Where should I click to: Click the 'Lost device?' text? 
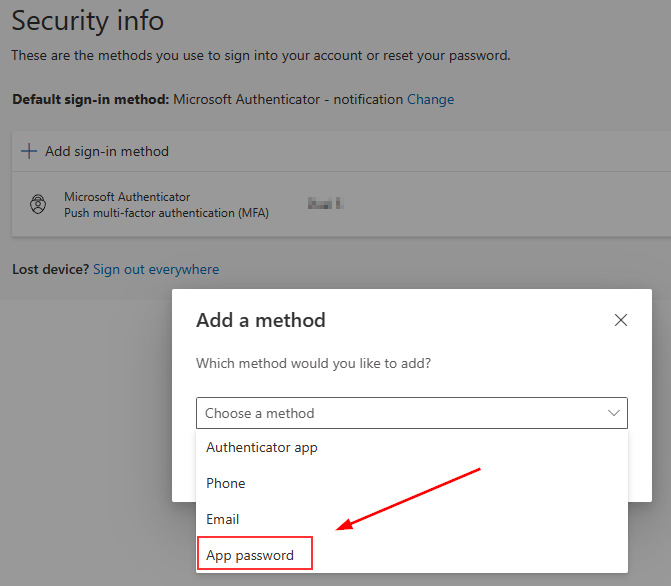click(x=50, y=269)
